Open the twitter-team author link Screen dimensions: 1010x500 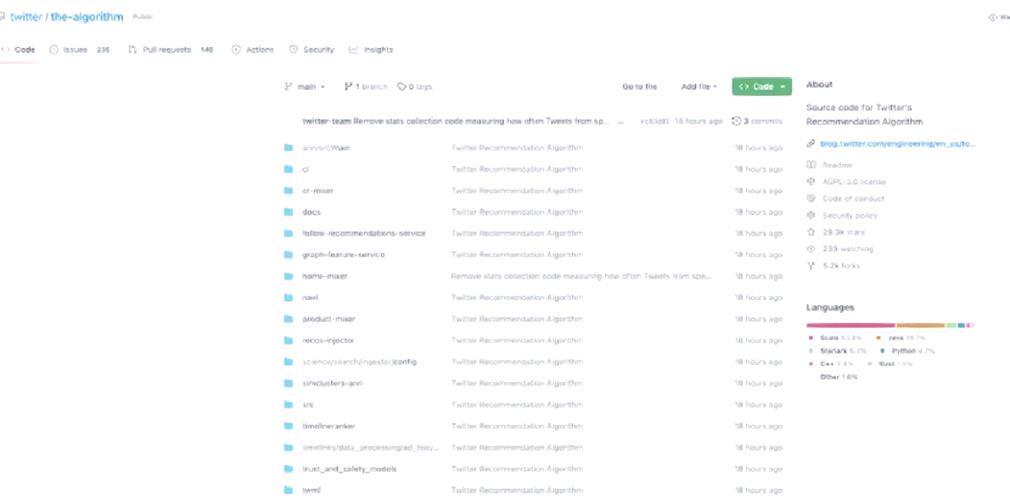(x=327, y=121)
